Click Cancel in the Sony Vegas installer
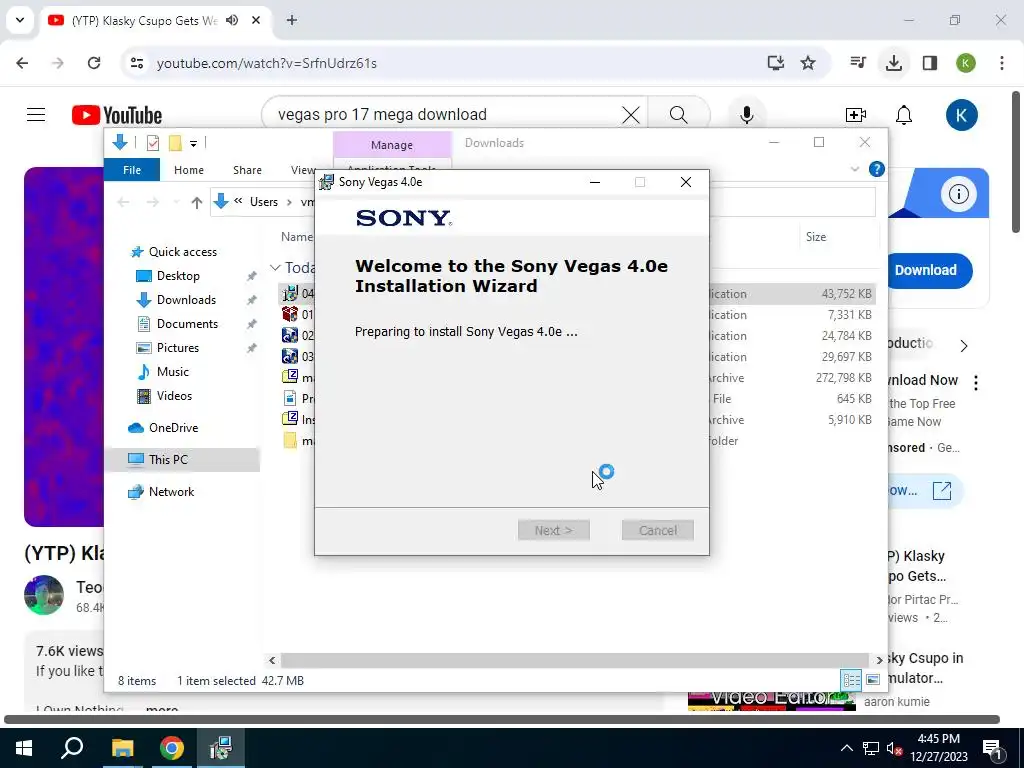Image resolution: width=1024 pixels, height=768 pixels. click(x=658, y=530)
